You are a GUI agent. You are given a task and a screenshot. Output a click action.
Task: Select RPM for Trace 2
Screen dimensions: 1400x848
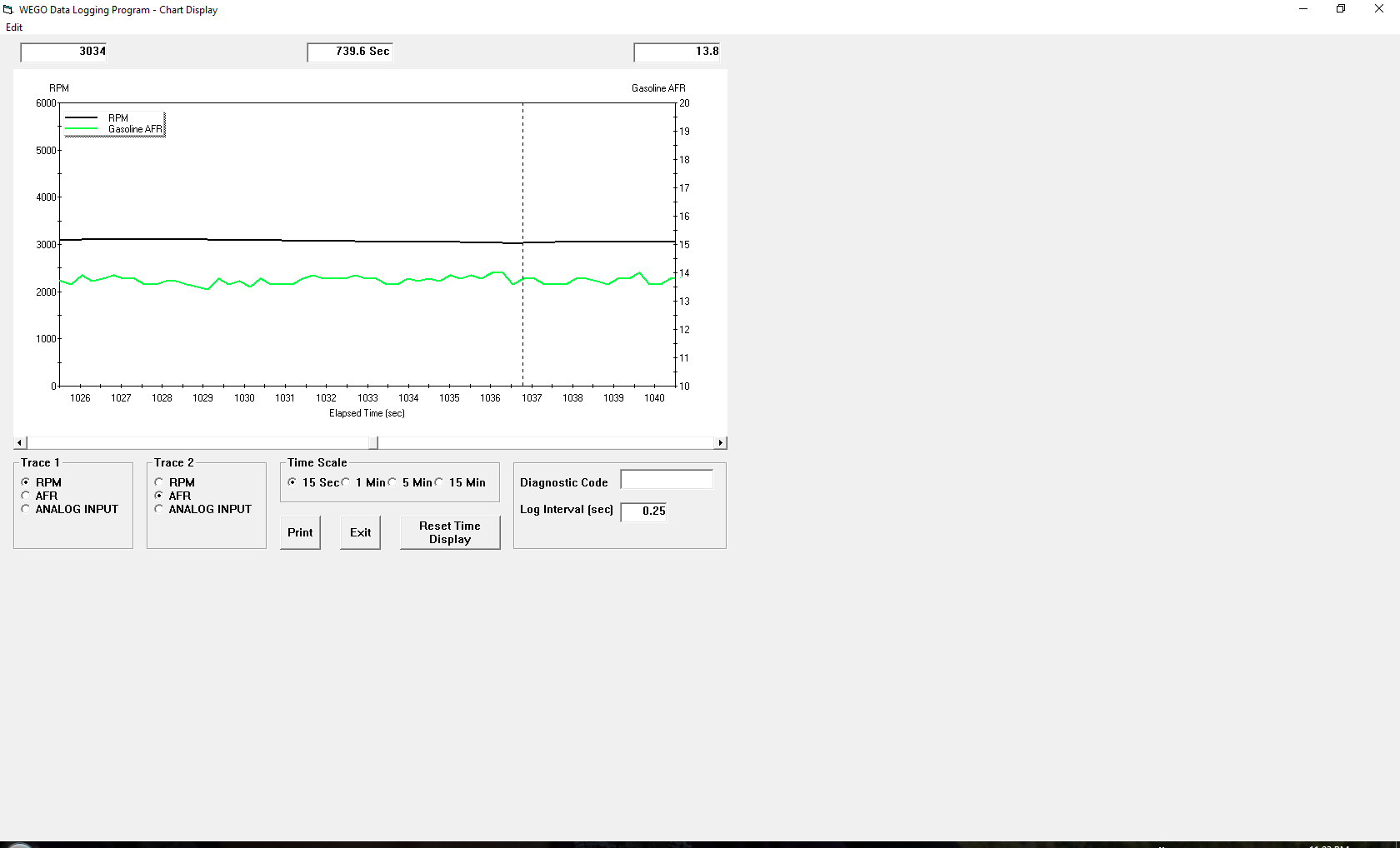tap(159, 482)
